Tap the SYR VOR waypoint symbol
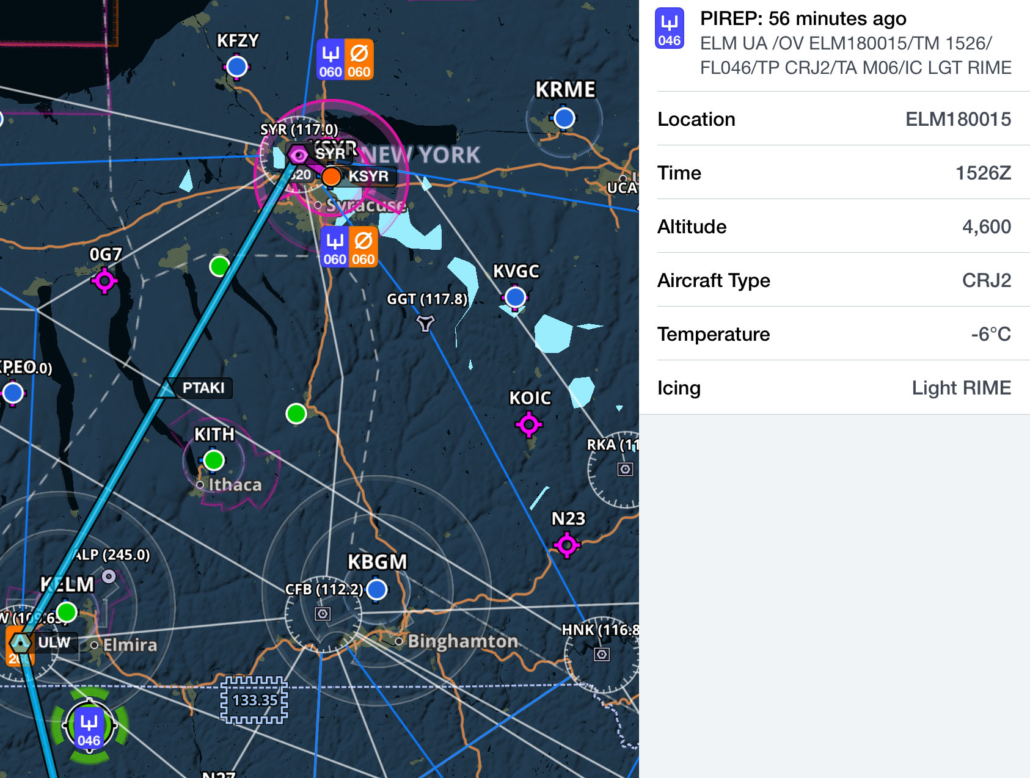The width and height of the screenshot is (1030, 778). pos(298,155)
